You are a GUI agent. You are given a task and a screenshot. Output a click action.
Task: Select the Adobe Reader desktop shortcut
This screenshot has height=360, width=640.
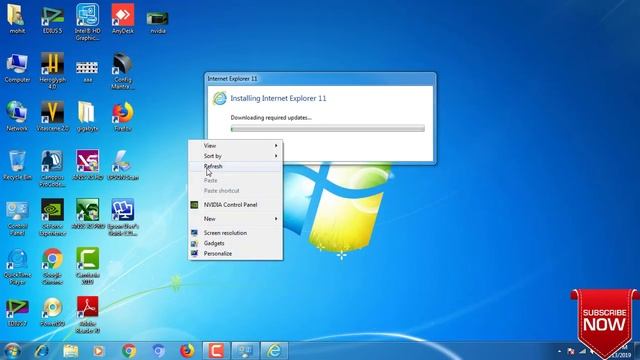(x=87, y=316)
